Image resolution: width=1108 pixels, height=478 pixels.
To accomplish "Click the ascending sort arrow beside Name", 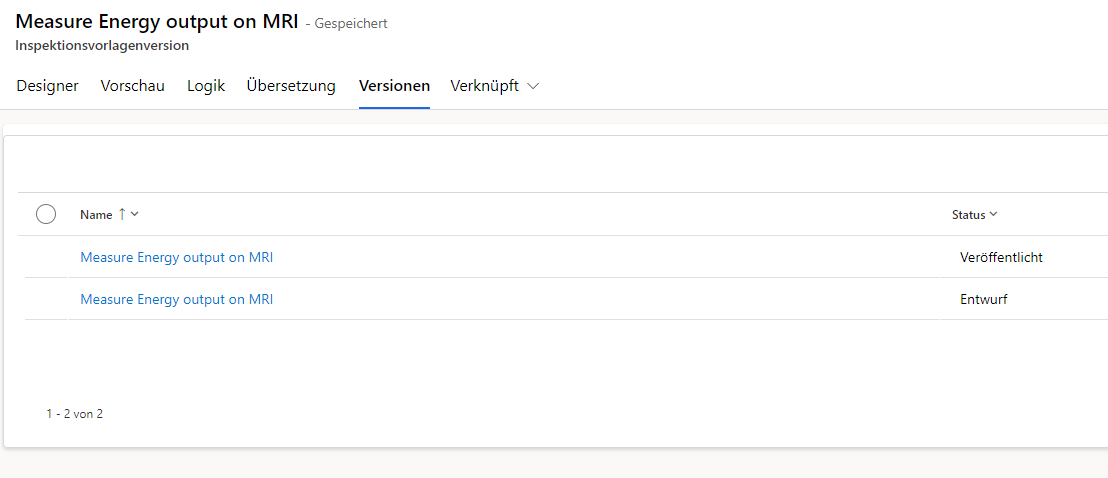I will pyautogui.click(x=122, y=214).
